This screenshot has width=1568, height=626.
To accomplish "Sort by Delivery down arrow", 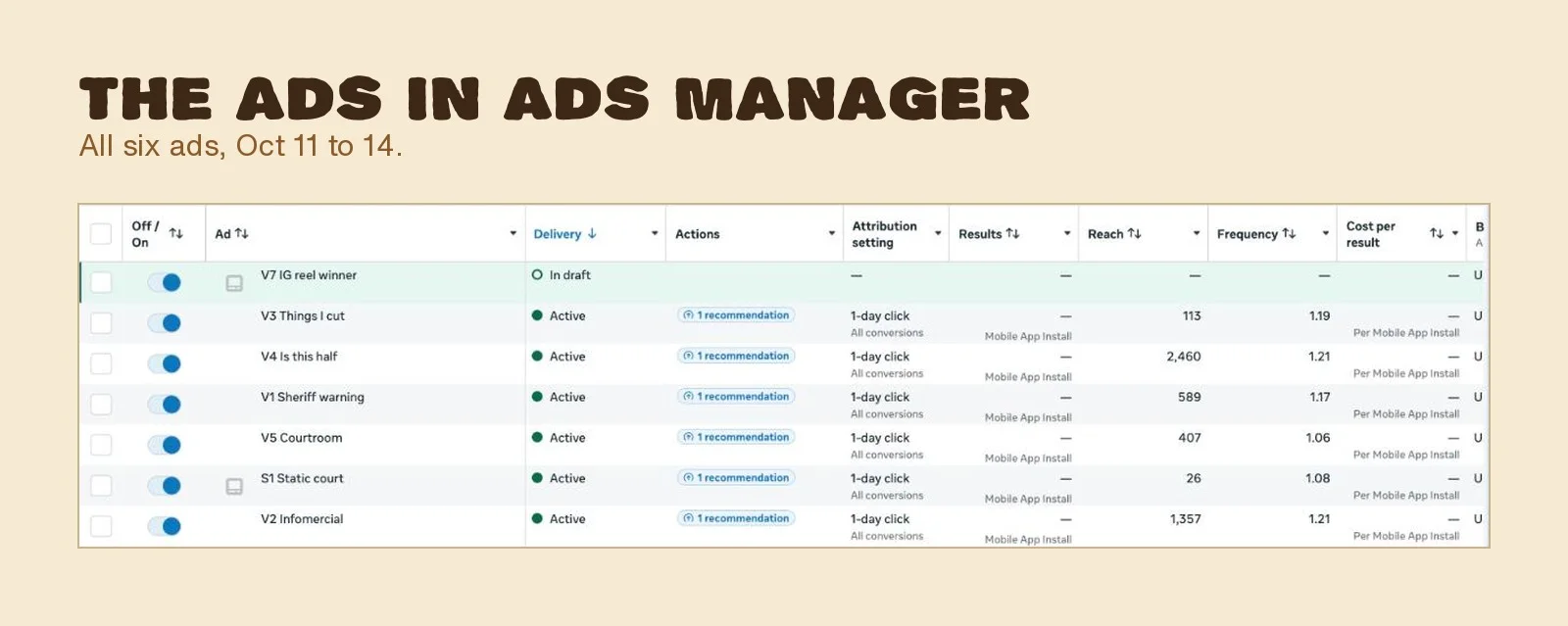I will pos(592,233).
